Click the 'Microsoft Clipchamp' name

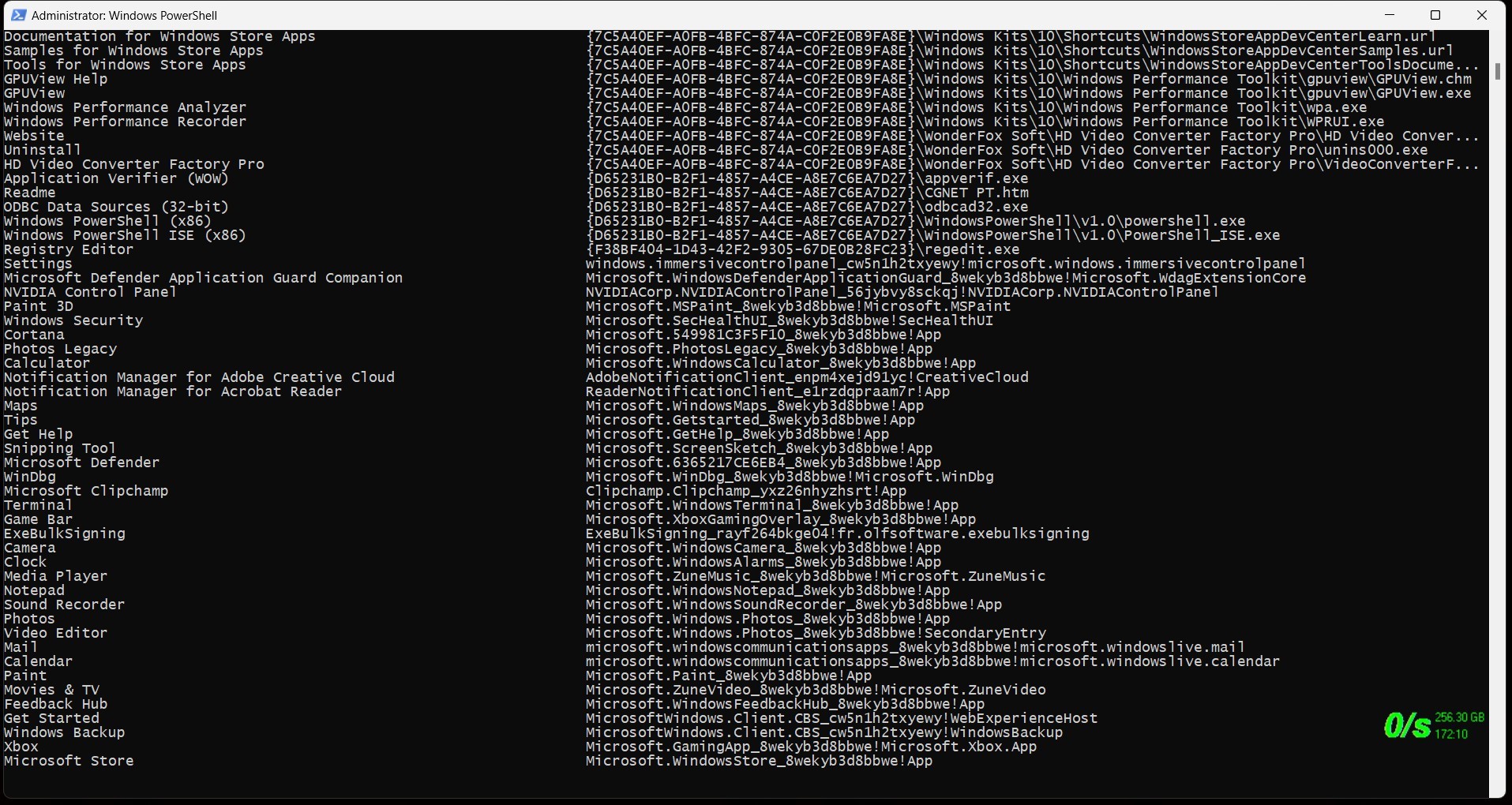point(87,491)
